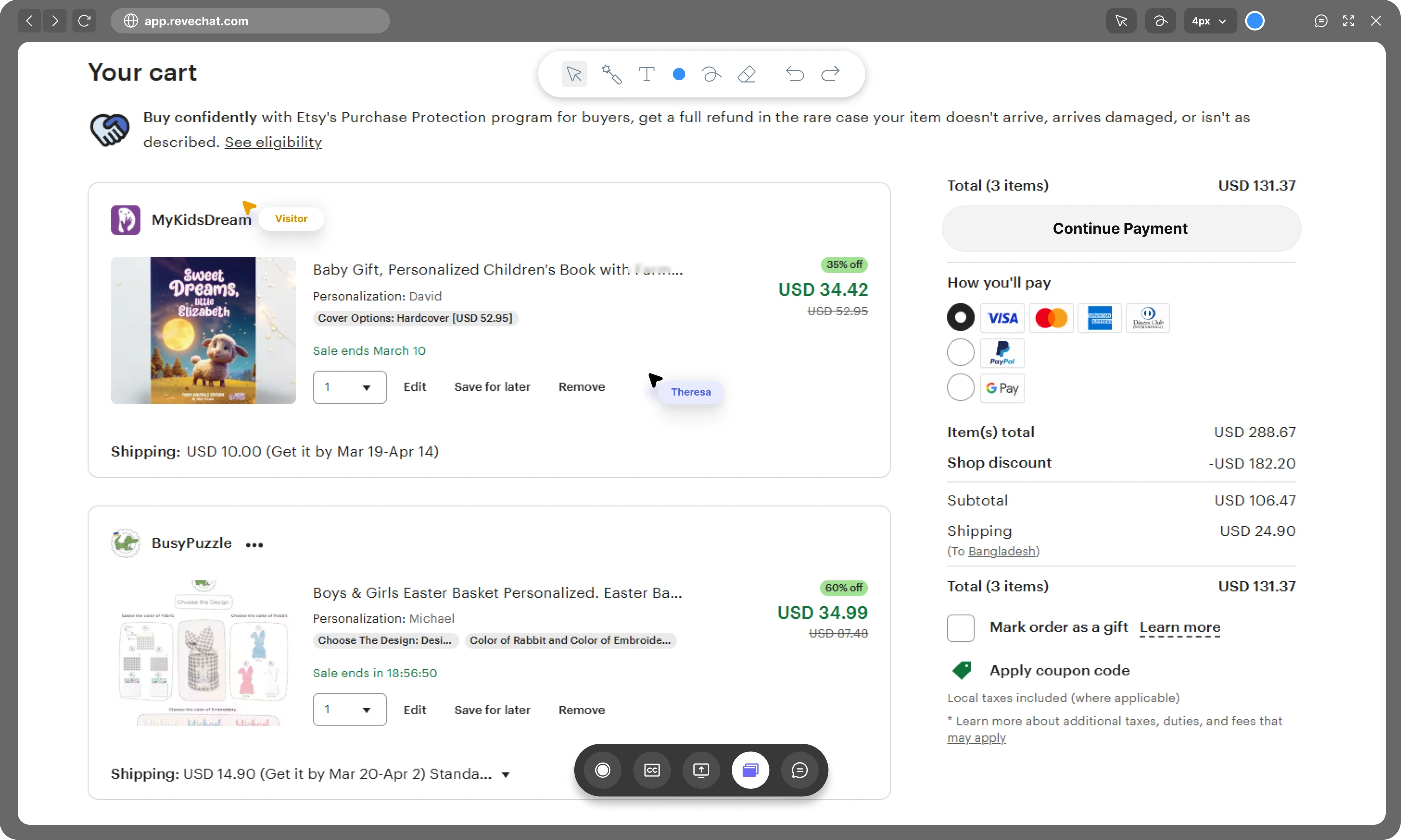
Task: Expand the BusyPuzzle shipping options dropdown
Action: (x=506, y=775)
